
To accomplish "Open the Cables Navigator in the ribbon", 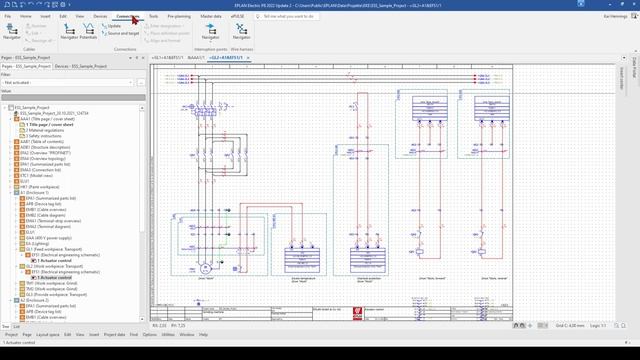I will [x=11, y=31].
